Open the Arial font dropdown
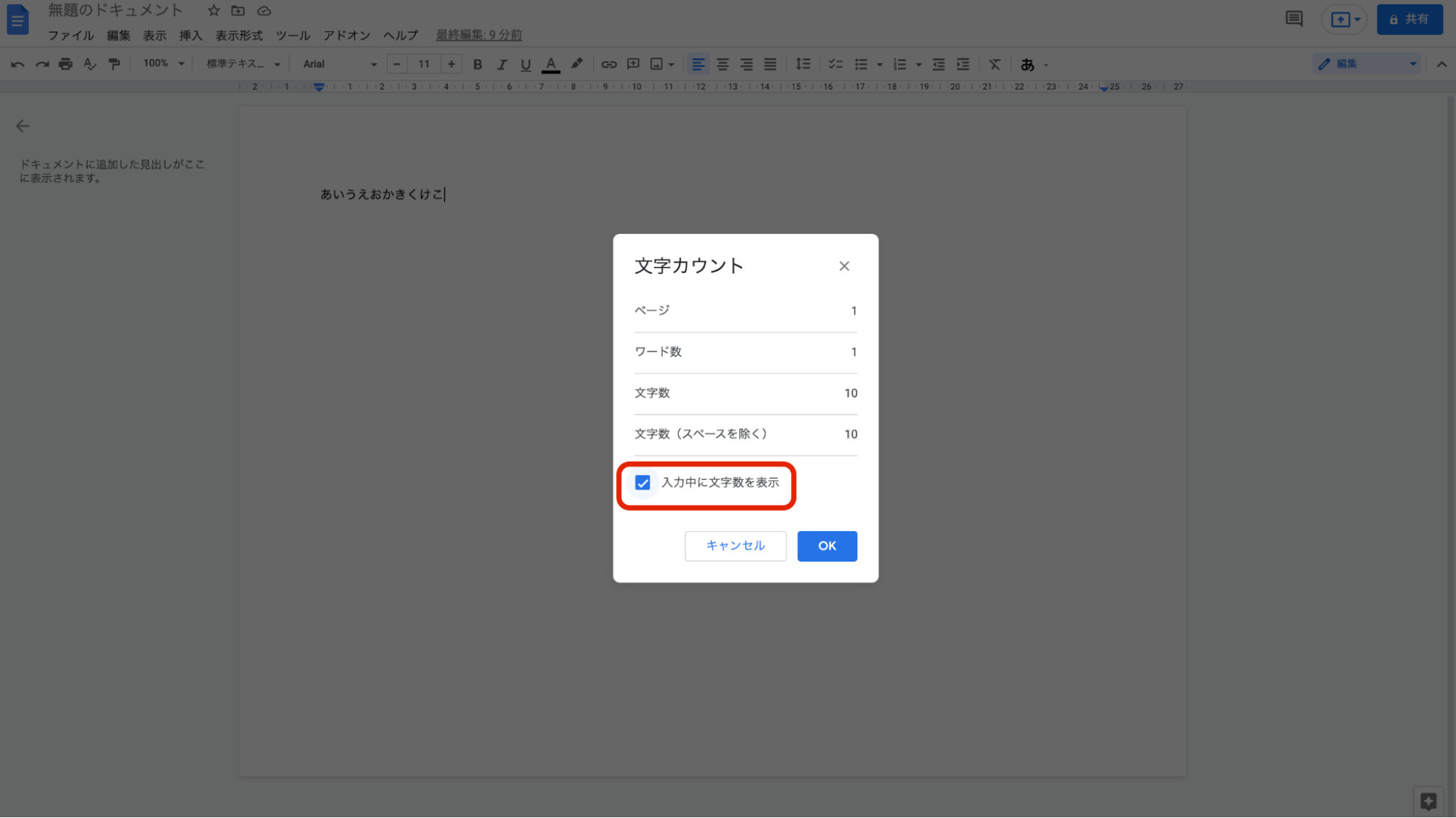1456x818 pixels. [x=339, y=64]
